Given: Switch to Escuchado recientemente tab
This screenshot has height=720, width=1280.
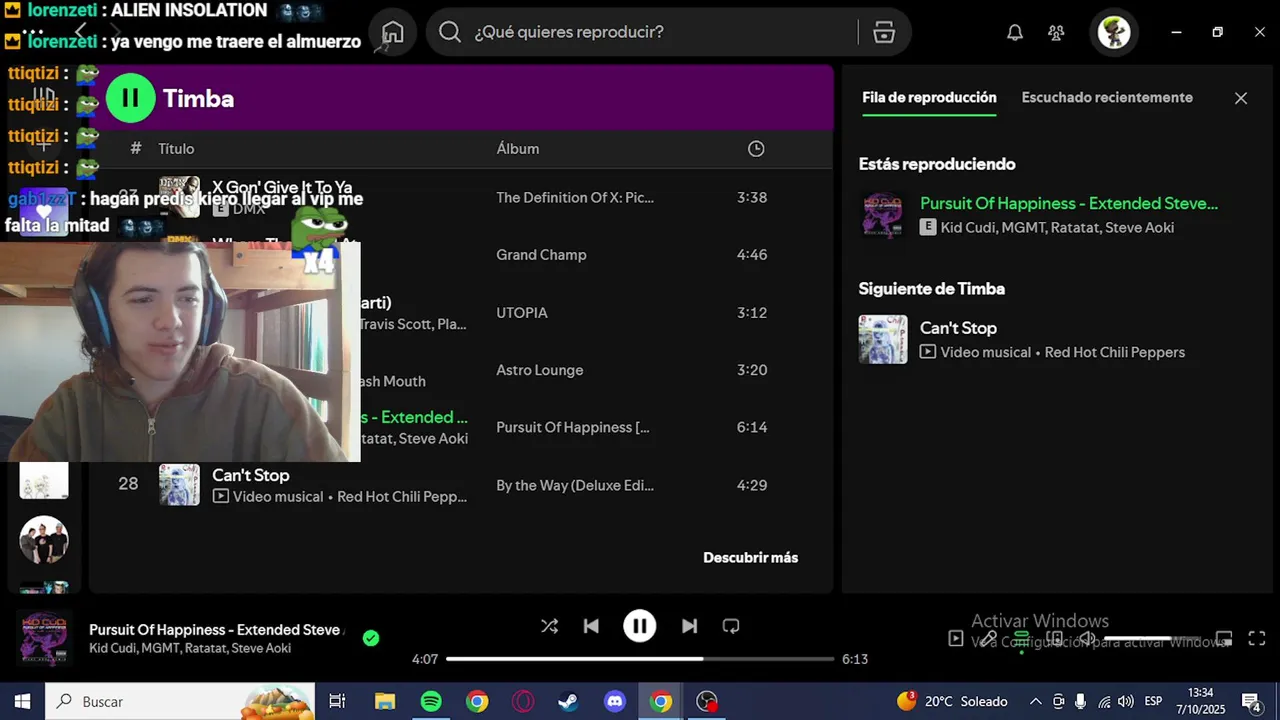Looking at the screenshot, I should [x=1107, y=98].
